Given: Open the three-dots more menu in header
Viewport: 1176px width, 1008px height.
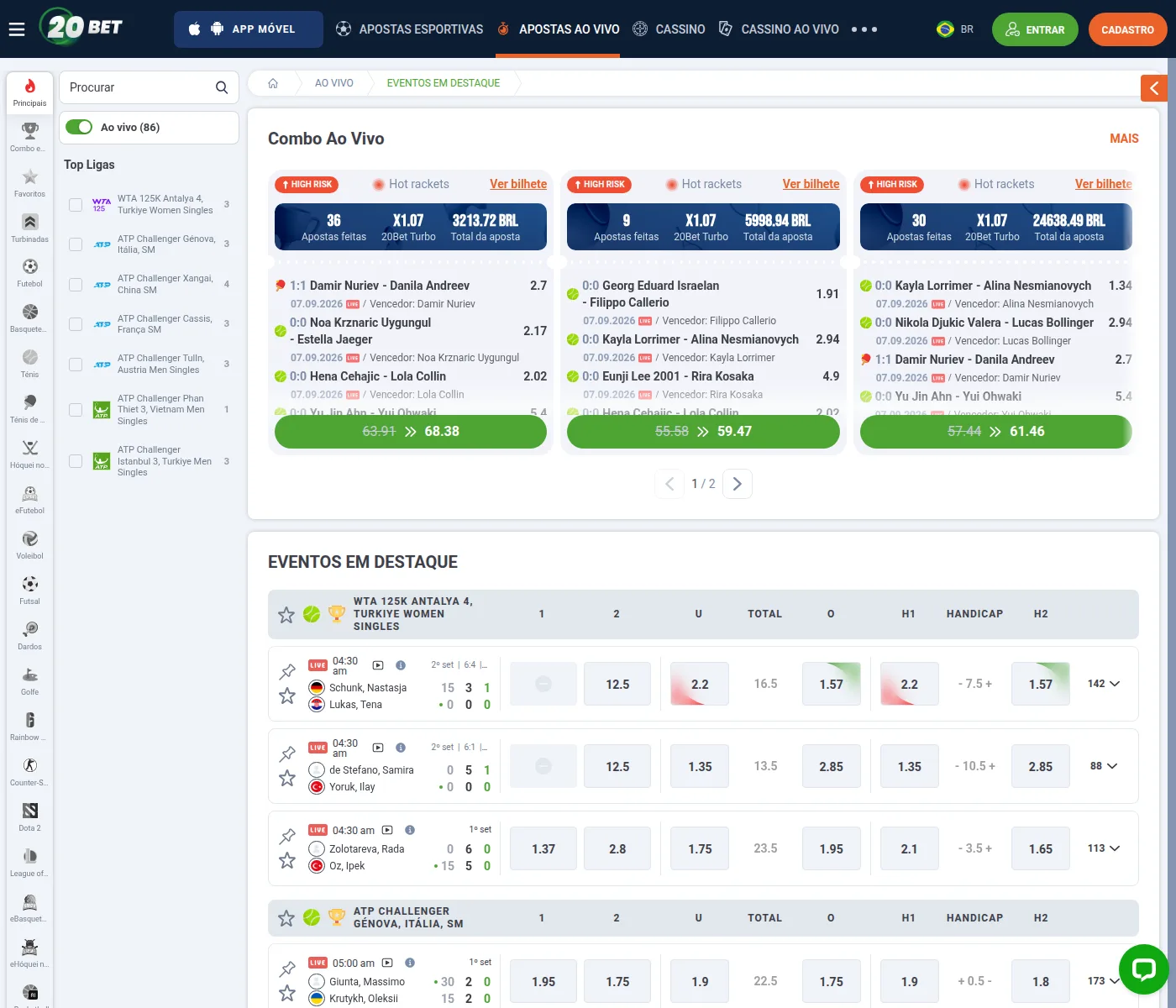Looking at the screenshot, I should pos(864,29).
